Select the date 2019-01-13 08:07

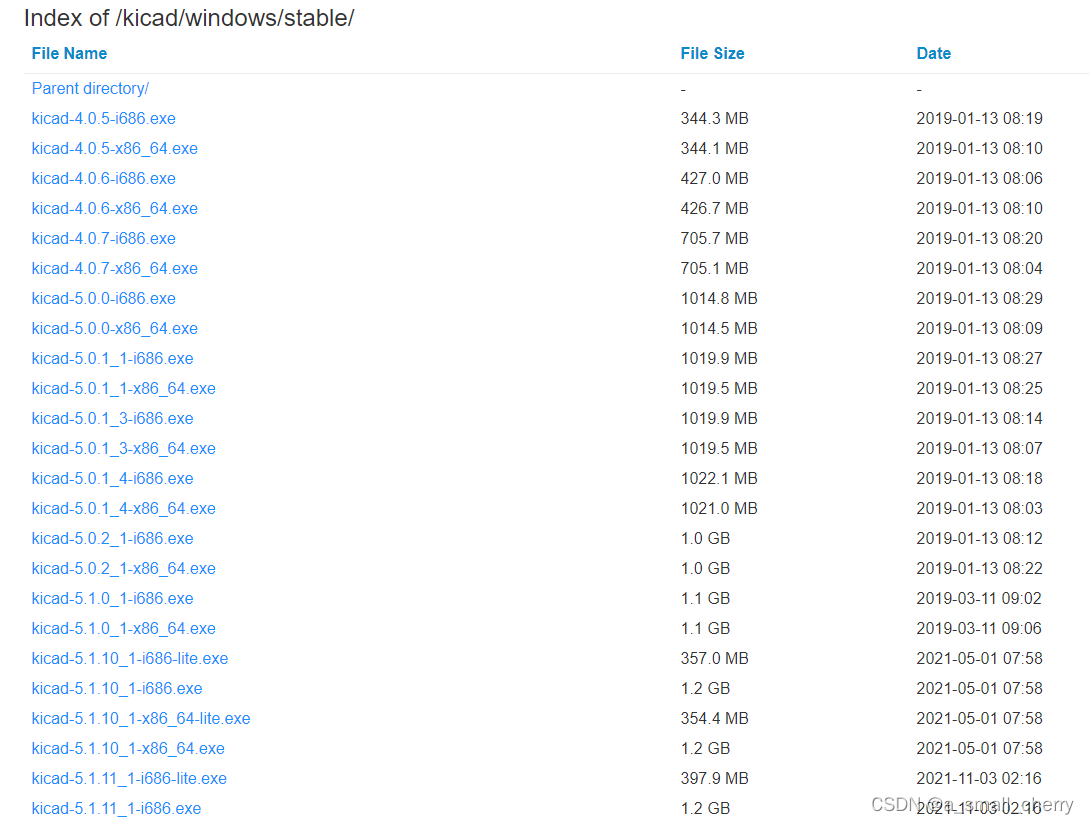(979, 448)
